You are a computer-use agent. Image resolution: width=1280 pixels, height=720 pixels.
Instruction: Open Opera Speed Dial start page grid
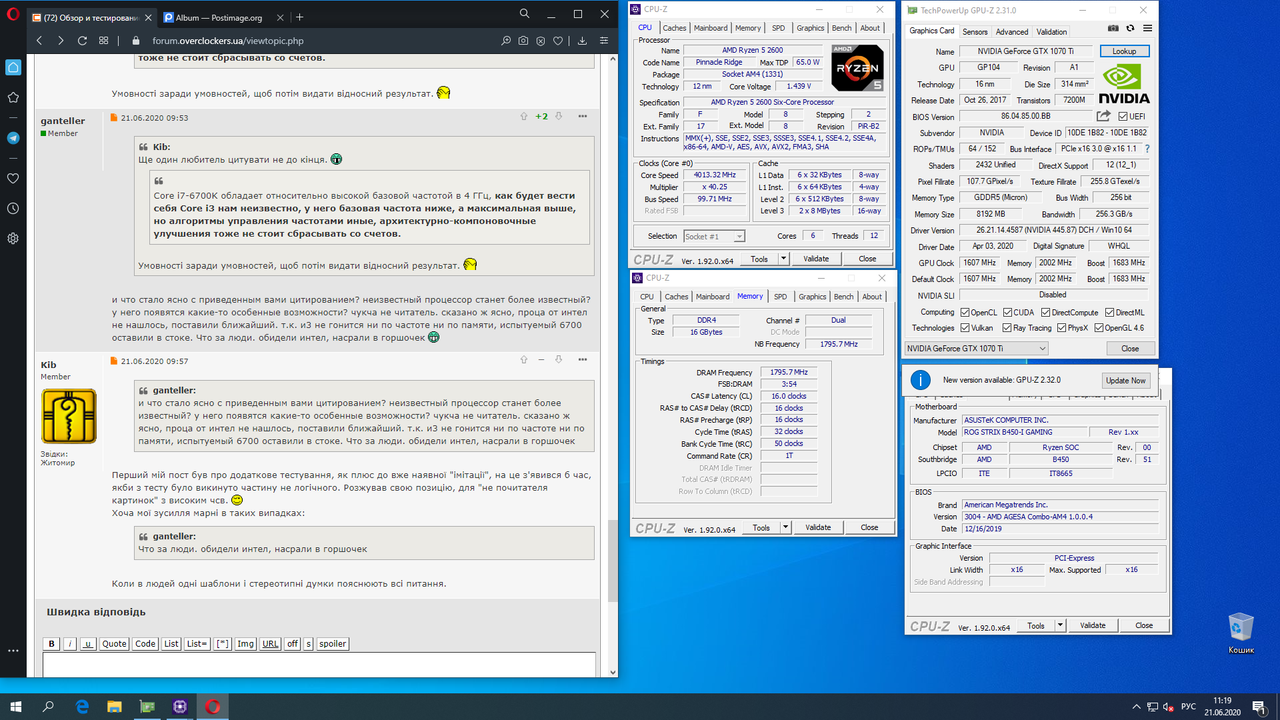[104, 41]
